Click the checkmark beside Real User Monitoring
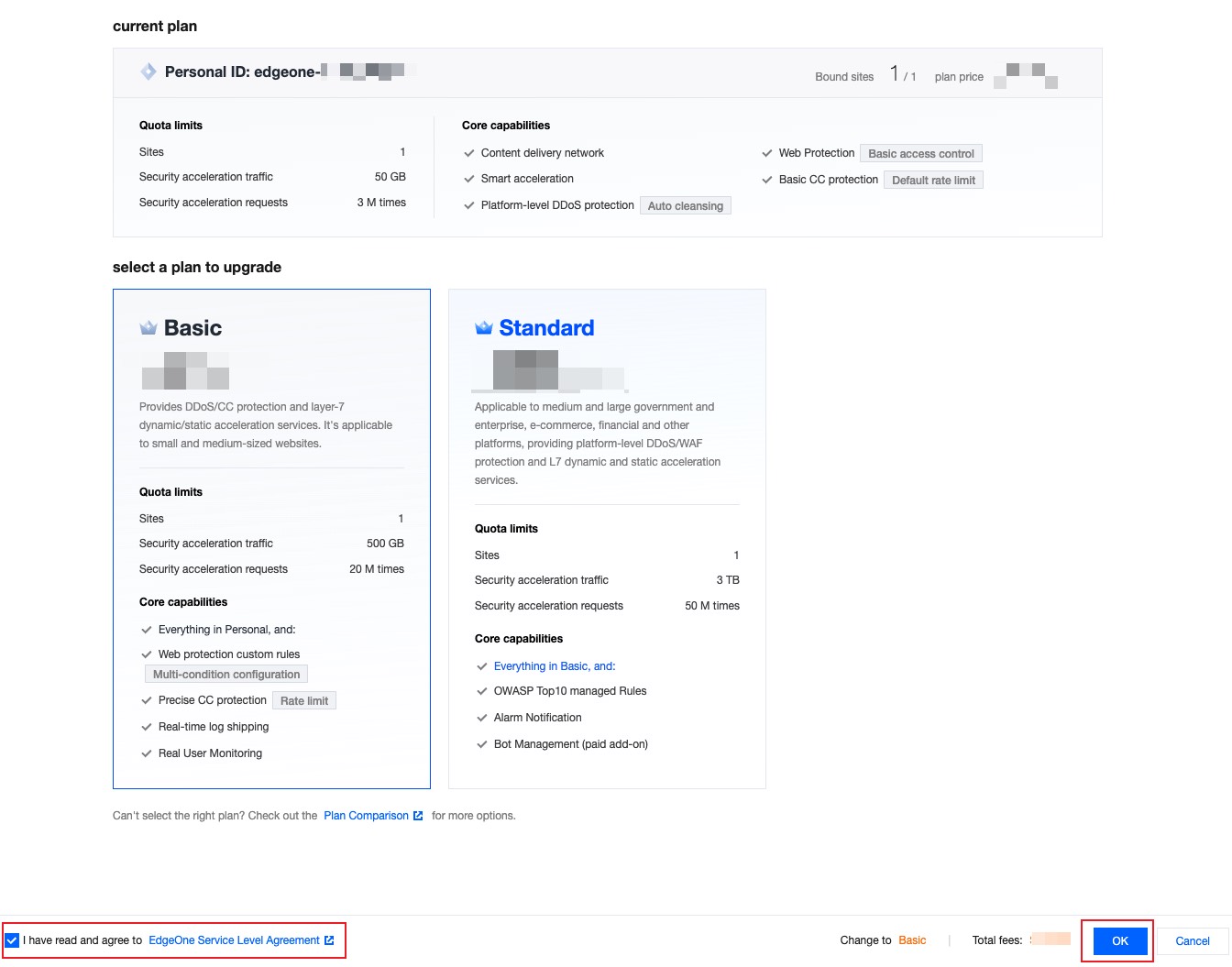1232x967 pixels. coord(147,753)
